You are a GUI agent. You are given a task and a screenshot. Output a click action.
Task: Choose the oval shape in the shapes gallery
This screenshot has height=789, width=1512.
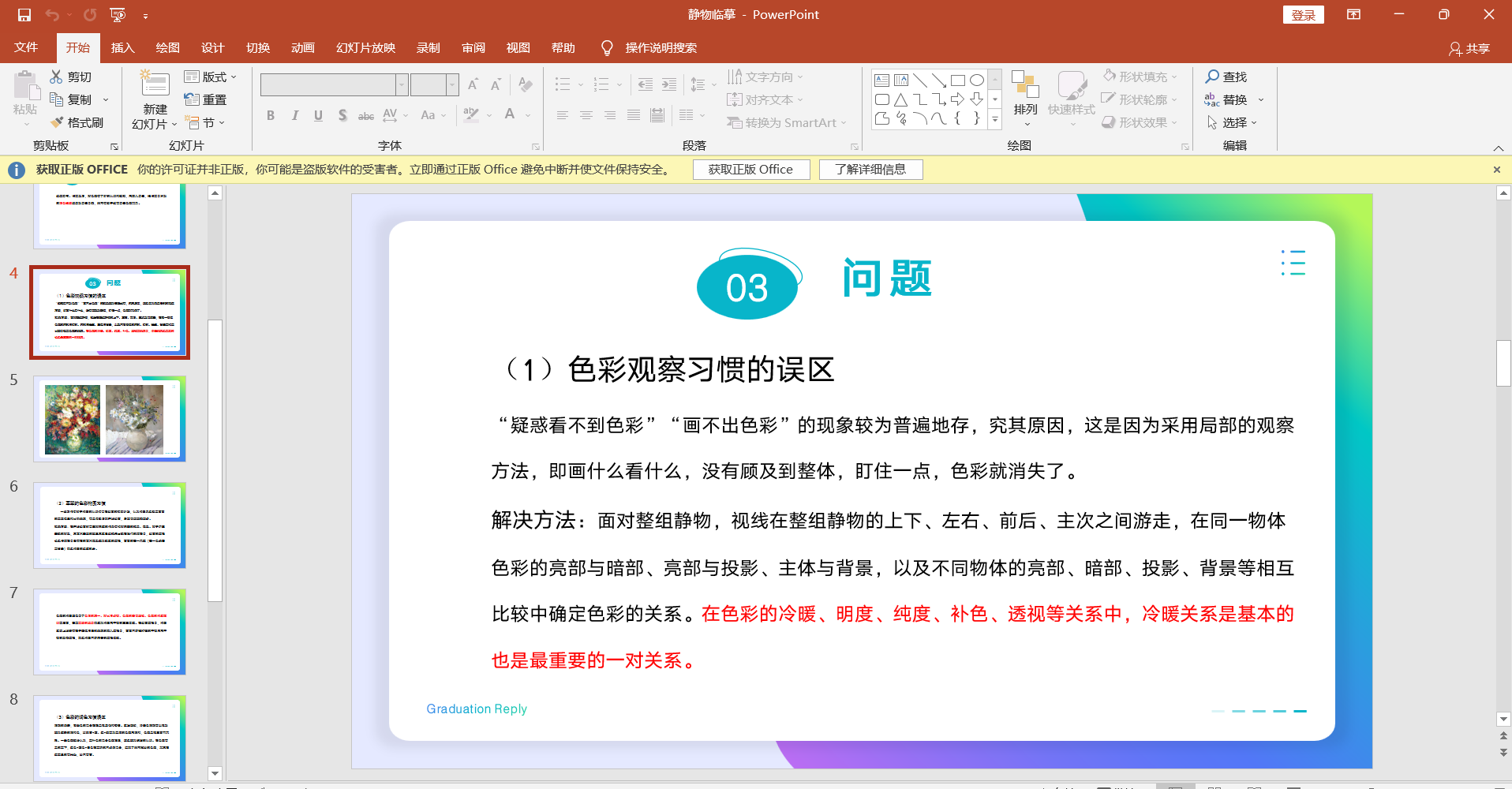977,80
